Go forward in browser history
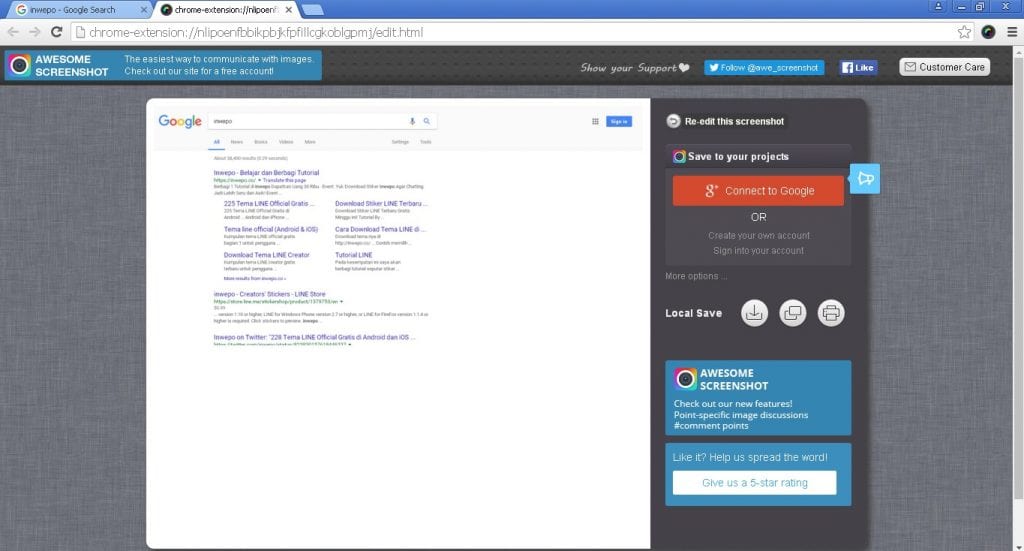The height and width of the screenshot is (551, 1024). tap(35, 32)
